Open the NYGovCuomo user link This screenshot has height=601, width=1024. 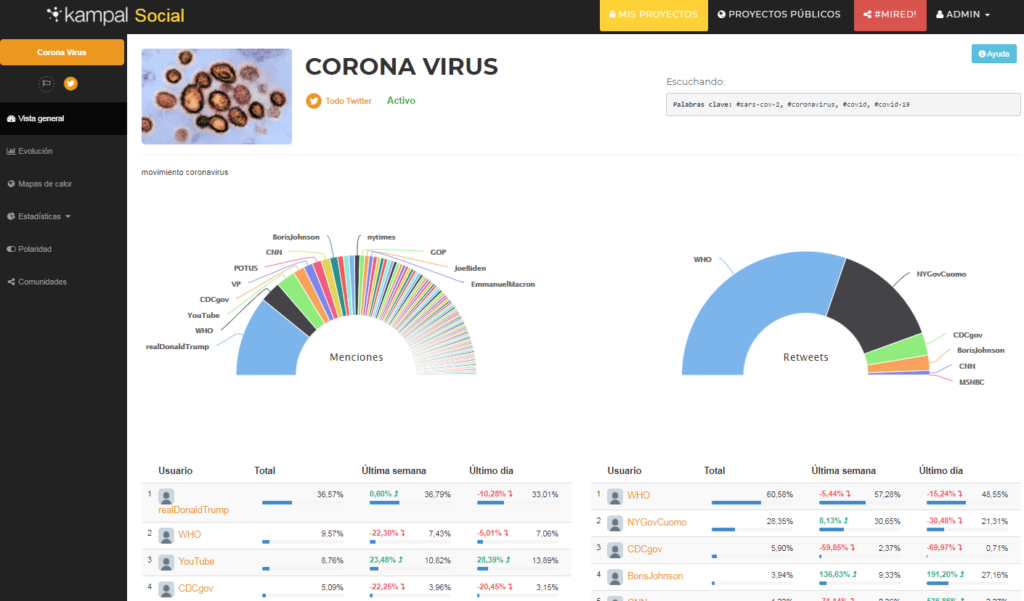point(657,522)
